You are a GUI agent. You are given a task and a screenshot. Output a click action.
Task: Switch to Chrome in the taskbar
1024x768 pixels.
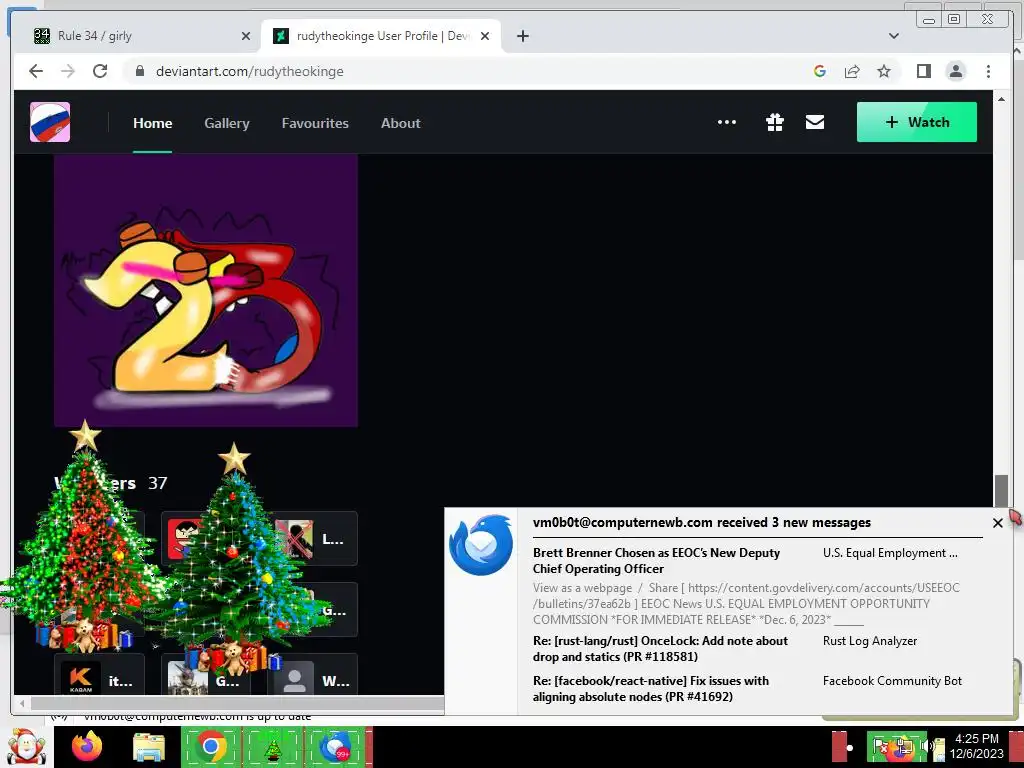pyautogui.click(x=211, y=746)
